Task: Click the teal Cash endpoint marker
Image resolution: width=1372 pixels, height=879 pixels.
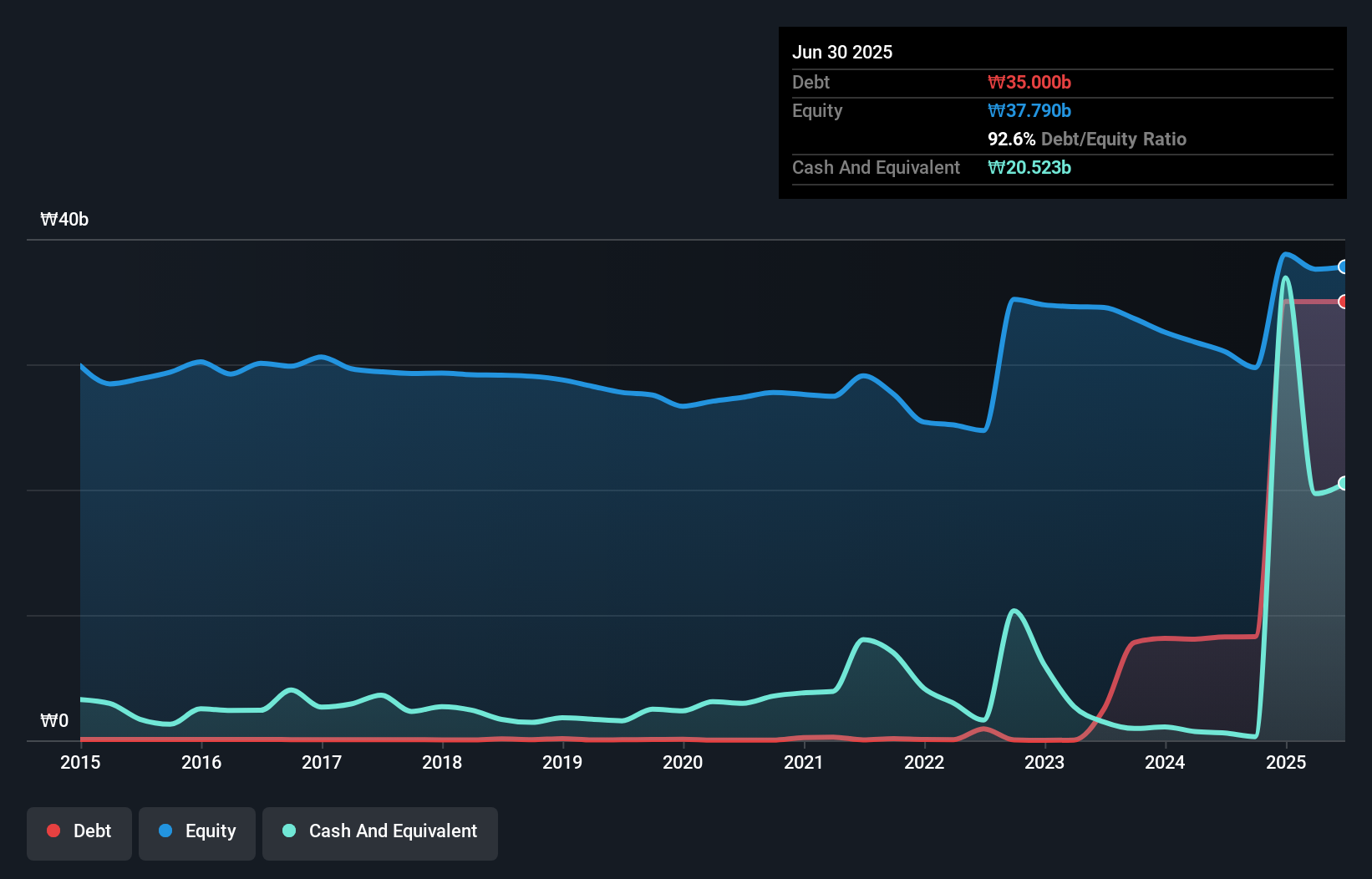Action: click(x=1343, y=483)
